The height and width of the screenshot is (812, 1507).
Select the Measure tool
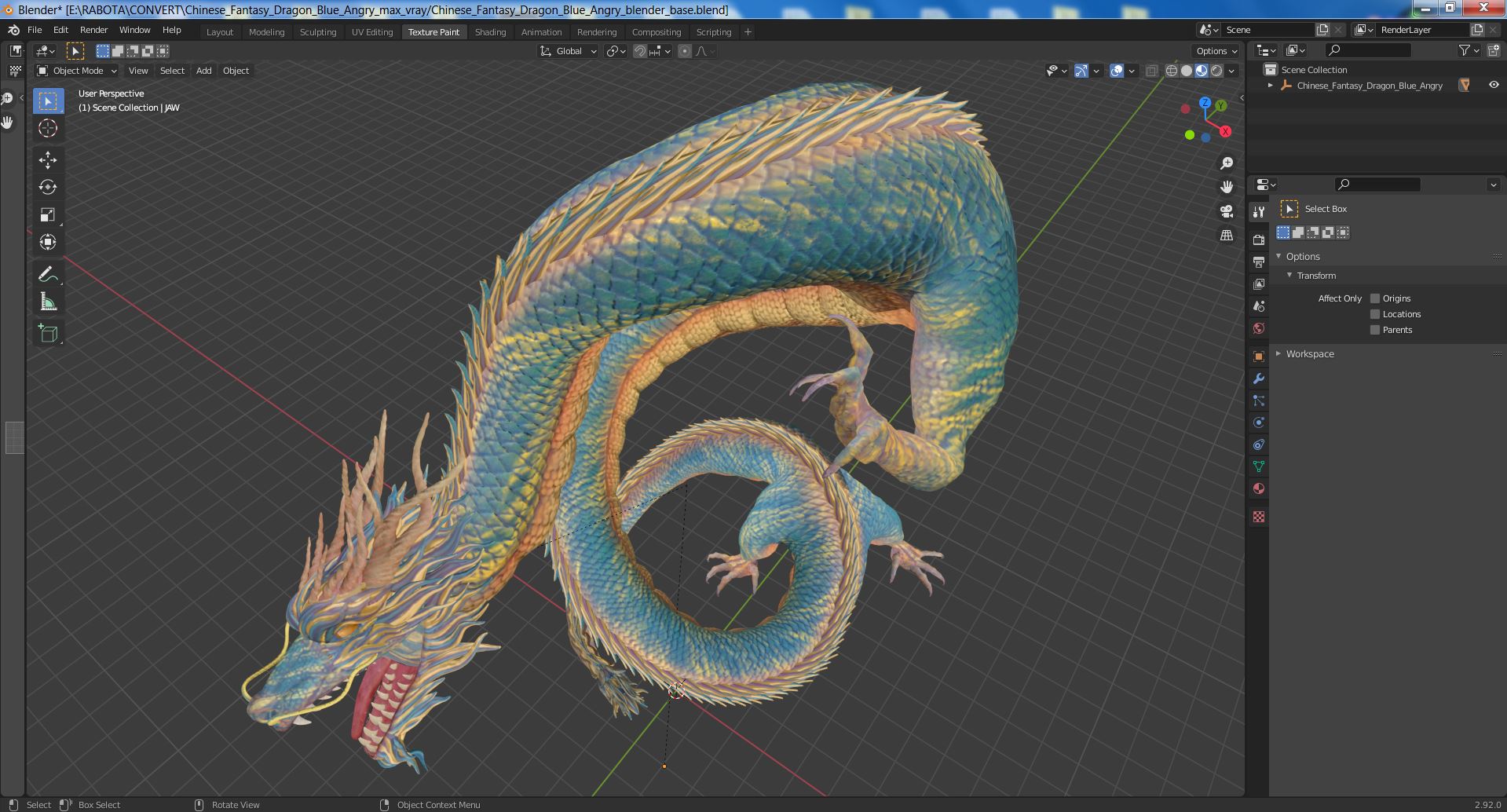pyautogui.click(x=48, y=302)
